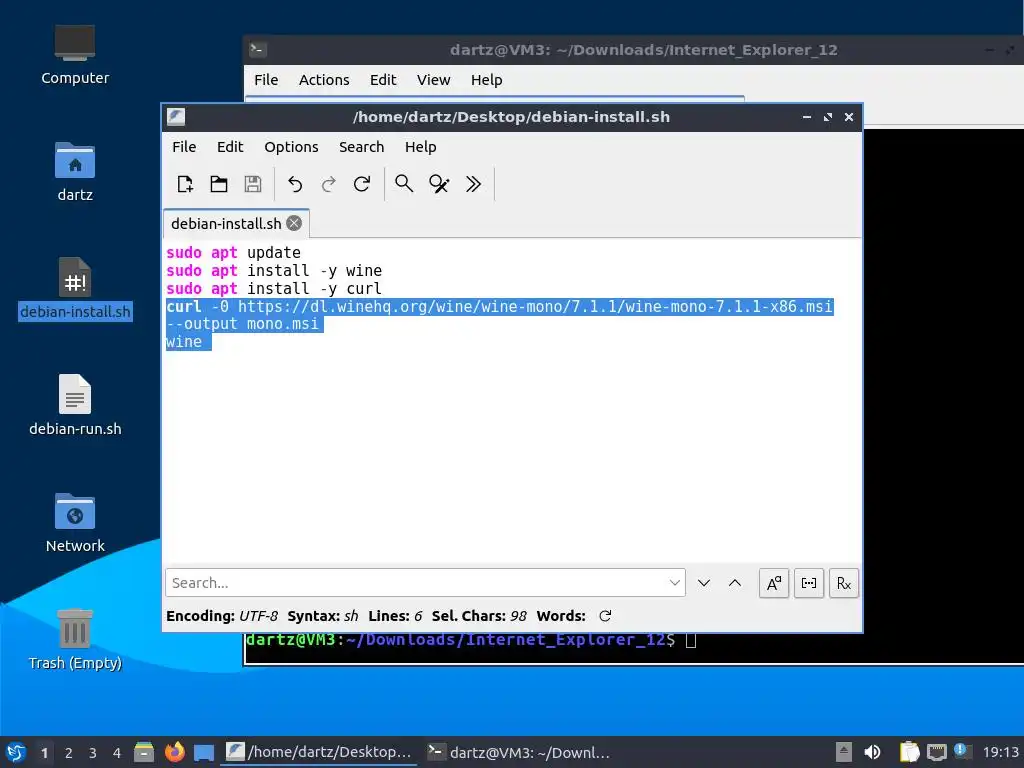This screenshot has height=768, width=1024.
Task: Select the Trash desktop icon
Action: point(74,639)
